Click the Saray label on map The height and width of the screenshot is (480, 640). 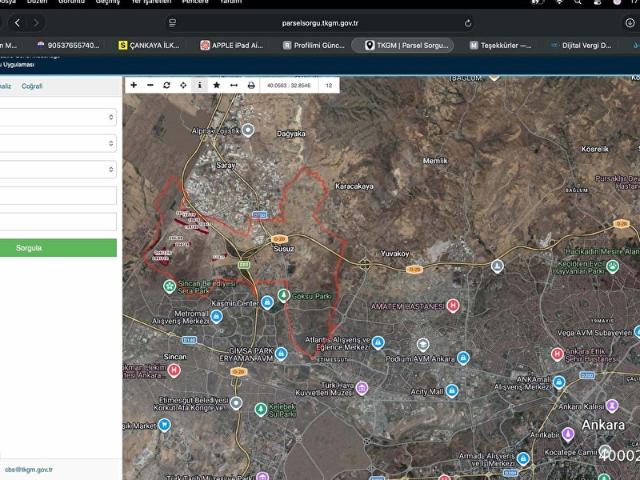click(226, 165)
